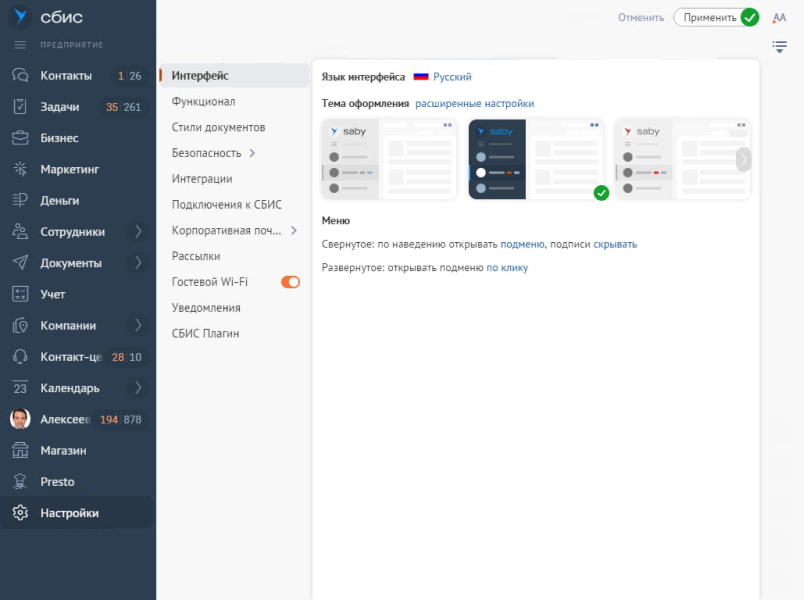The image size is (804, 600).
Task: Open Компании via its map pin icon
Action: click(x=20, y=325)
